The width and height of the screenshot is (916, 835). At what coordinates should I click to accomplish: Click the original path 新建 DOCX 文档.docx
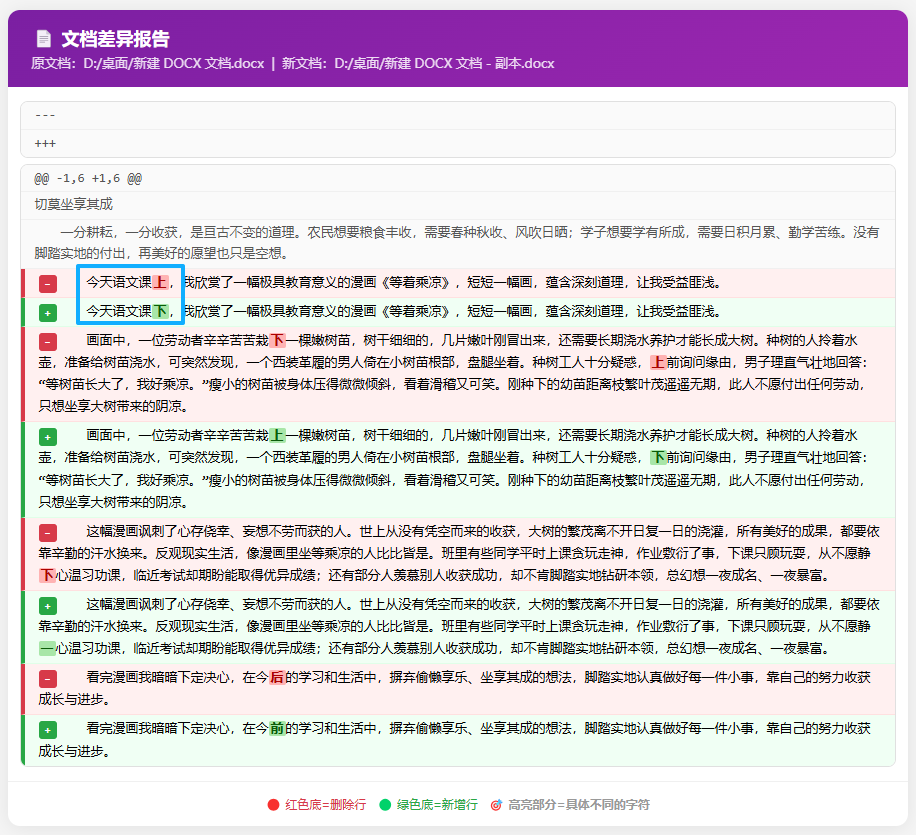pyautogui.click(x=174, y=63)
